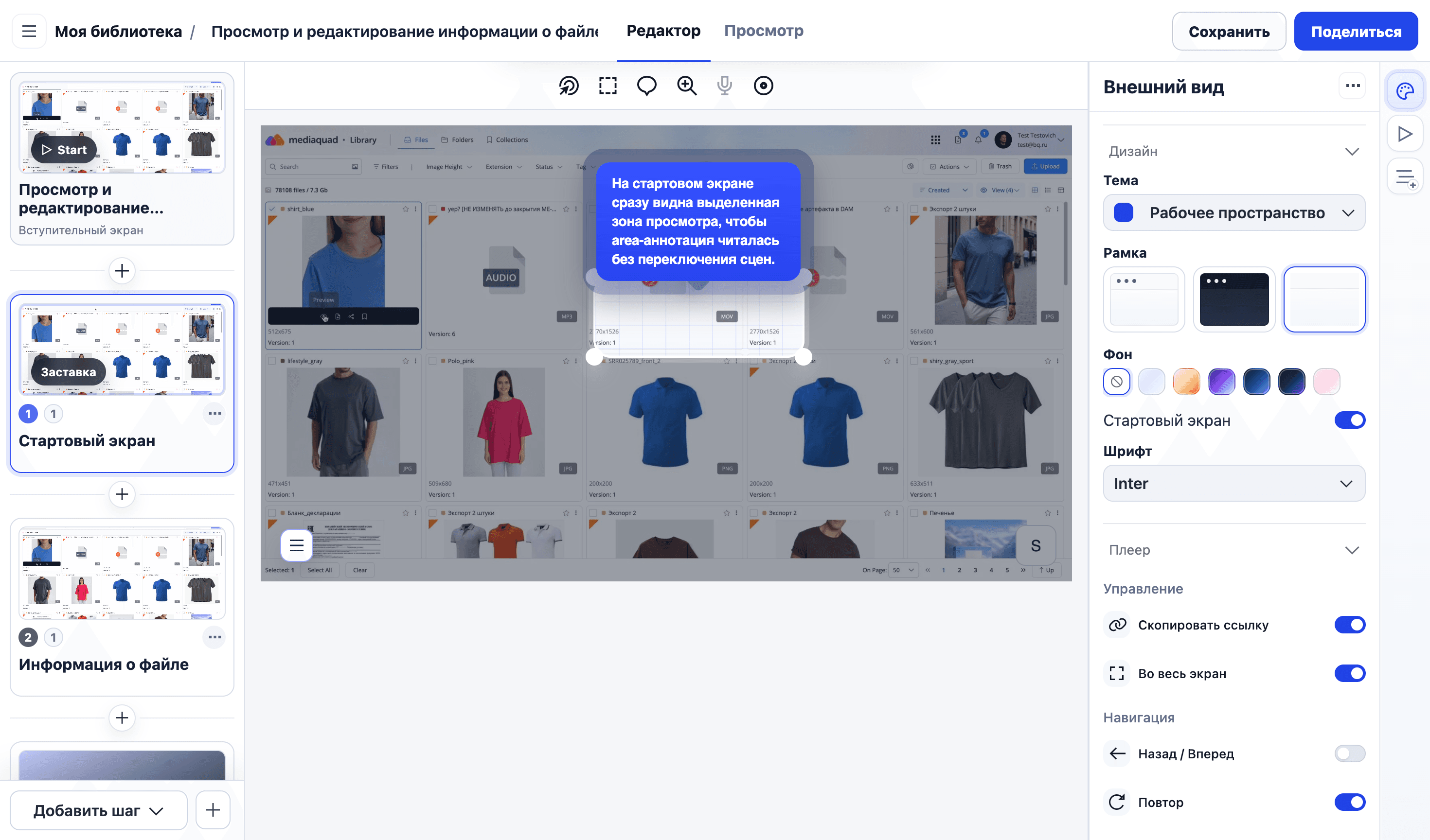Open the add-list panel icon

click(x=1405, y=177)
